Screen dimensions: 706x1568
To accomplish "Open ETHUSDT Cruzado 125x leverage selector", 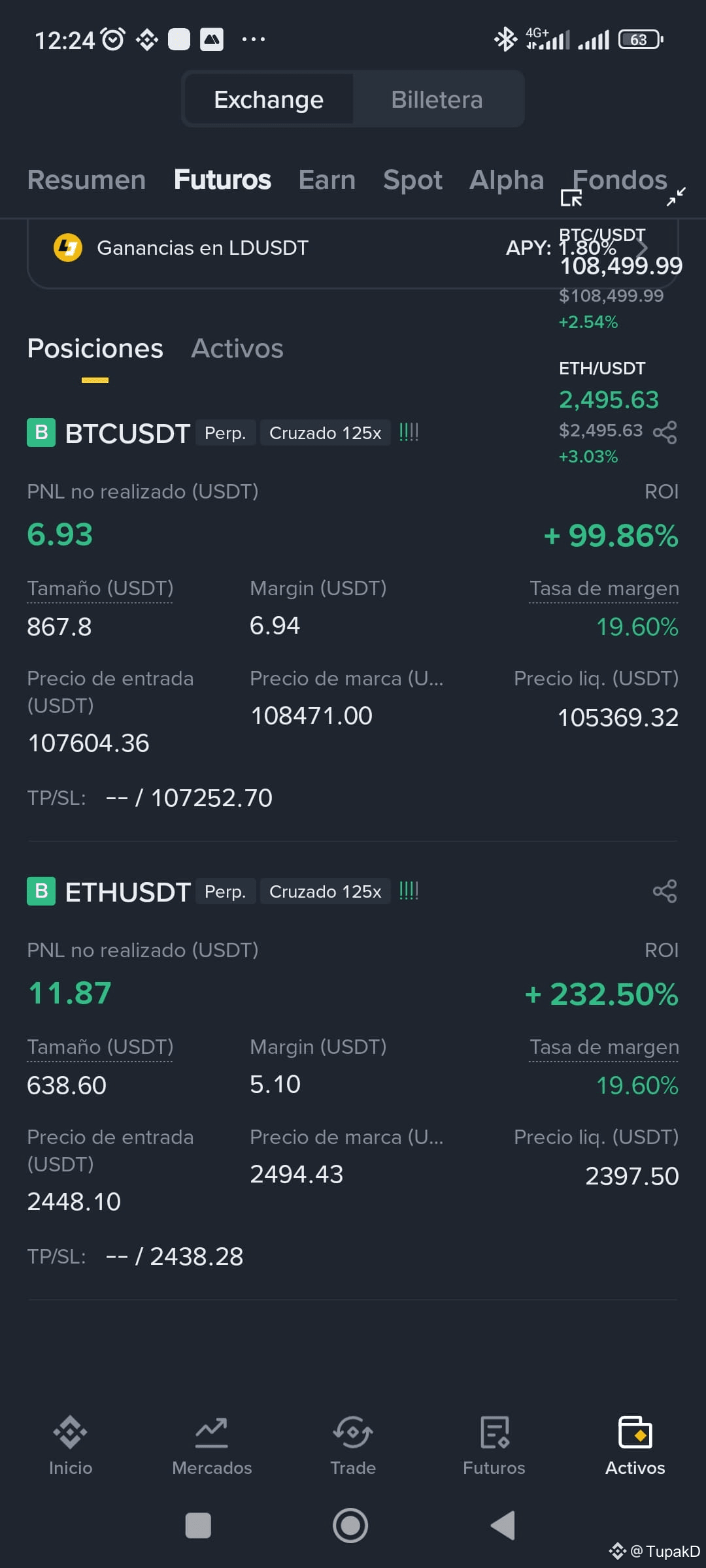I will [325, 891].
